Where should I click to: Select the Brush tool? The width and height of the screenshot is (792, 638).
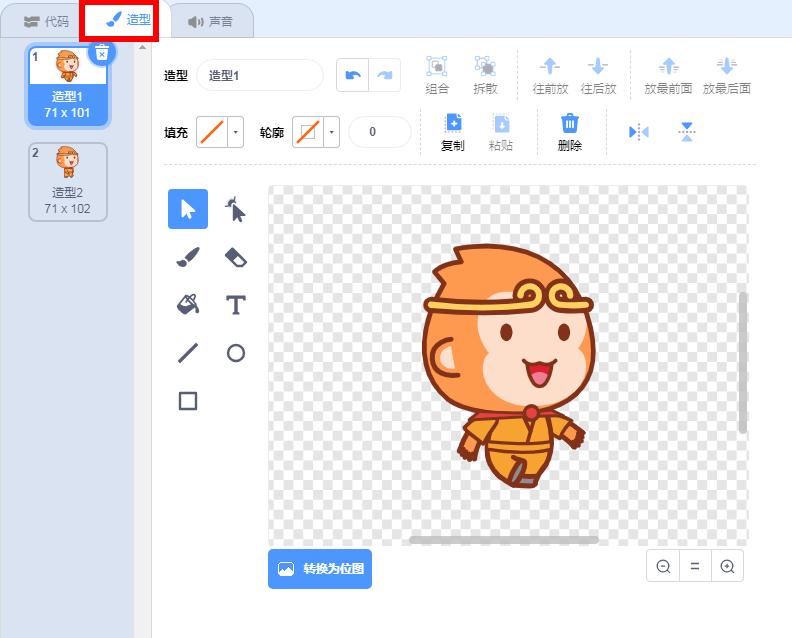(x=187, y=257)
